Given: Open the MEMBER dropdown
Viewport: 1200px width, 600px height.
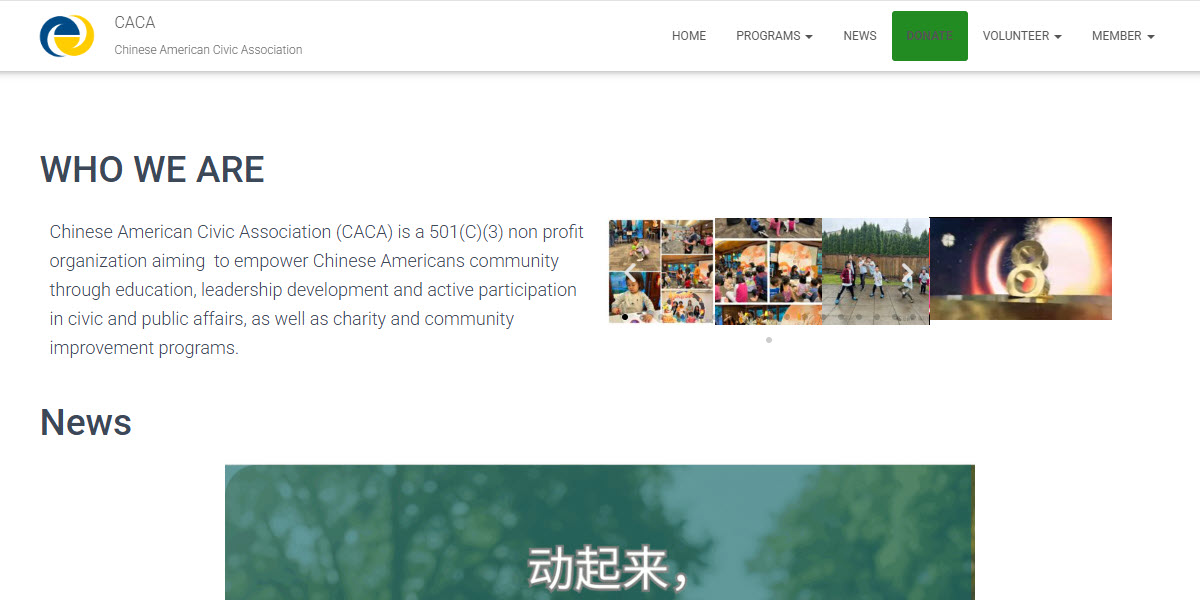Looking at the screenshot, I should [1122, 36].
